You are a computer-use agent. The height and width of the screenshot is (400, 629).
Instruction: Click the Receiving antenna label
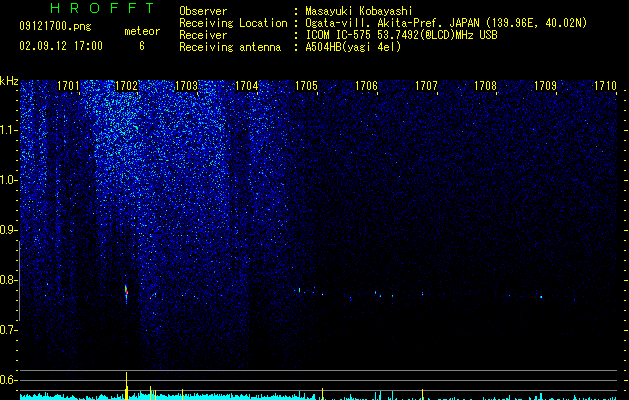point(230,47)
